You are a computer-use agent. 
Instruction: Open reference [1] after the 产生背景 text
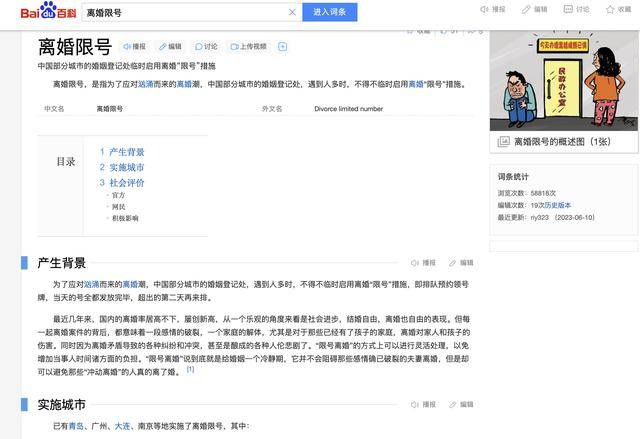pos(190,369)
